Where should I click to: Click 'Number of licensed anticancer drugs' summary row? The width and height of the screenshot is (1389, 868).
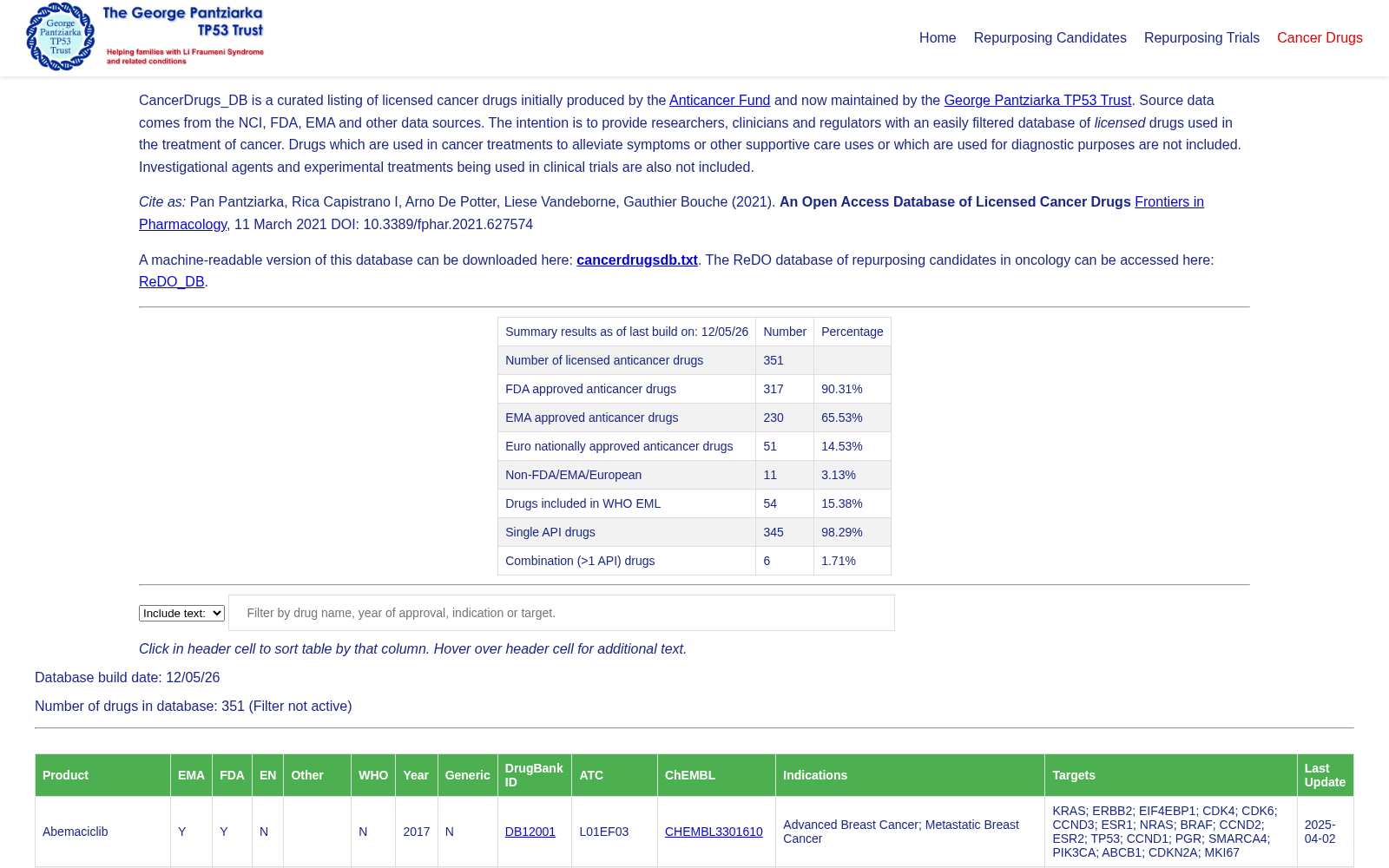[x=694, y=360]
